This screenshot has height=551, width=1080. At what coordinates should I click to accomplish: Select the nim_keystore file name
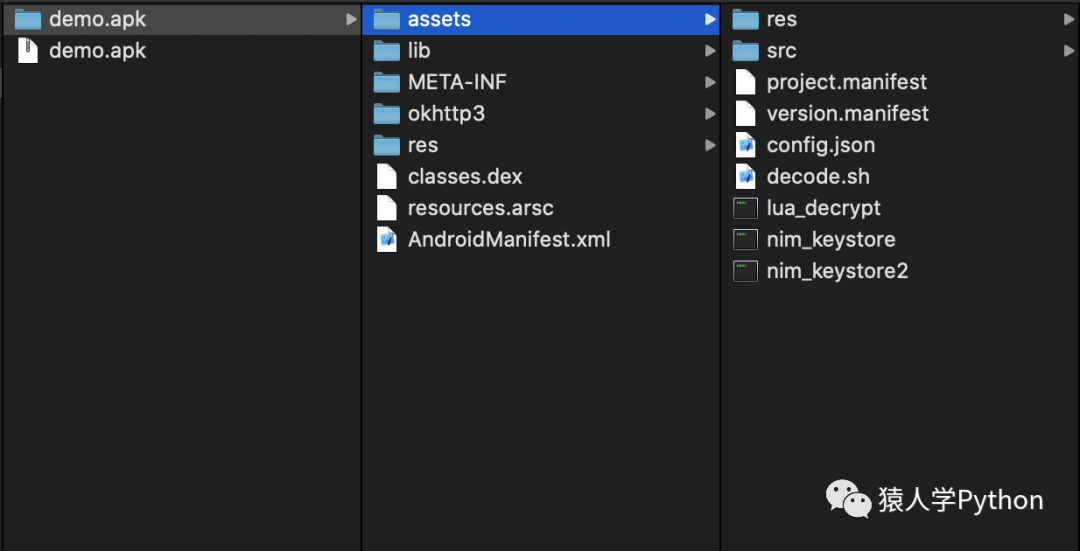point(831,240)
